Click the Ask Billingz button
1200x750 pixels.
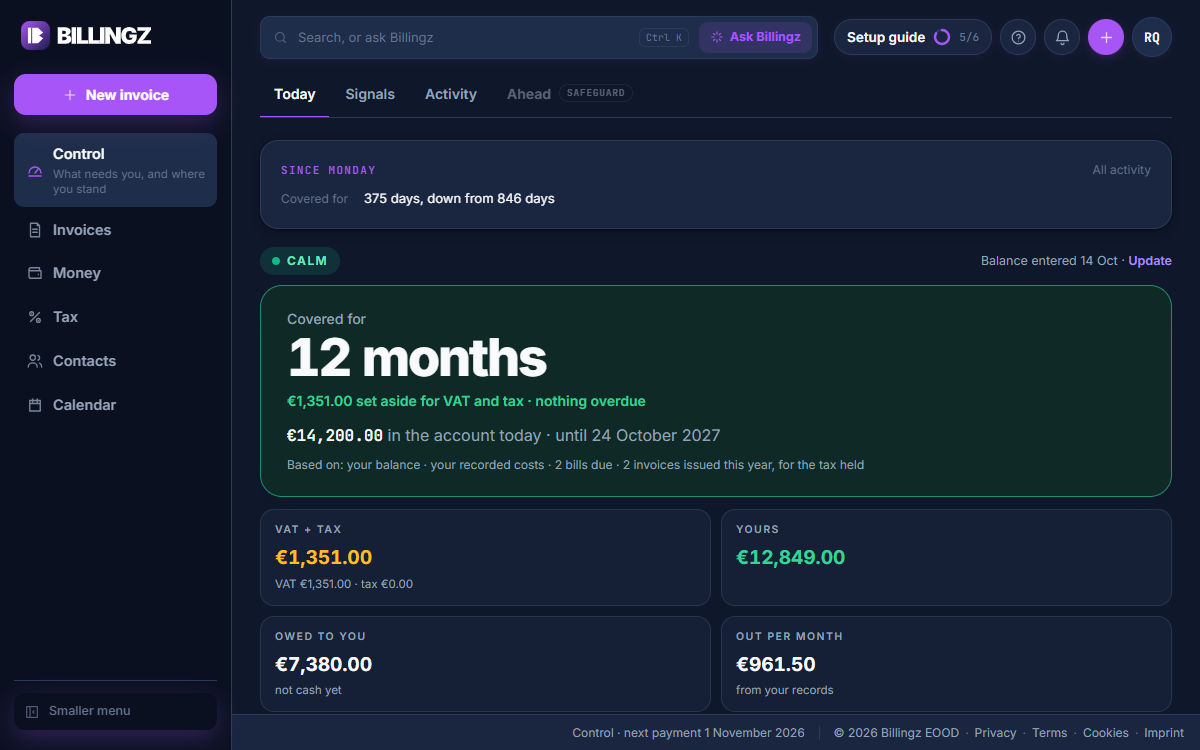tap(755, 37)
